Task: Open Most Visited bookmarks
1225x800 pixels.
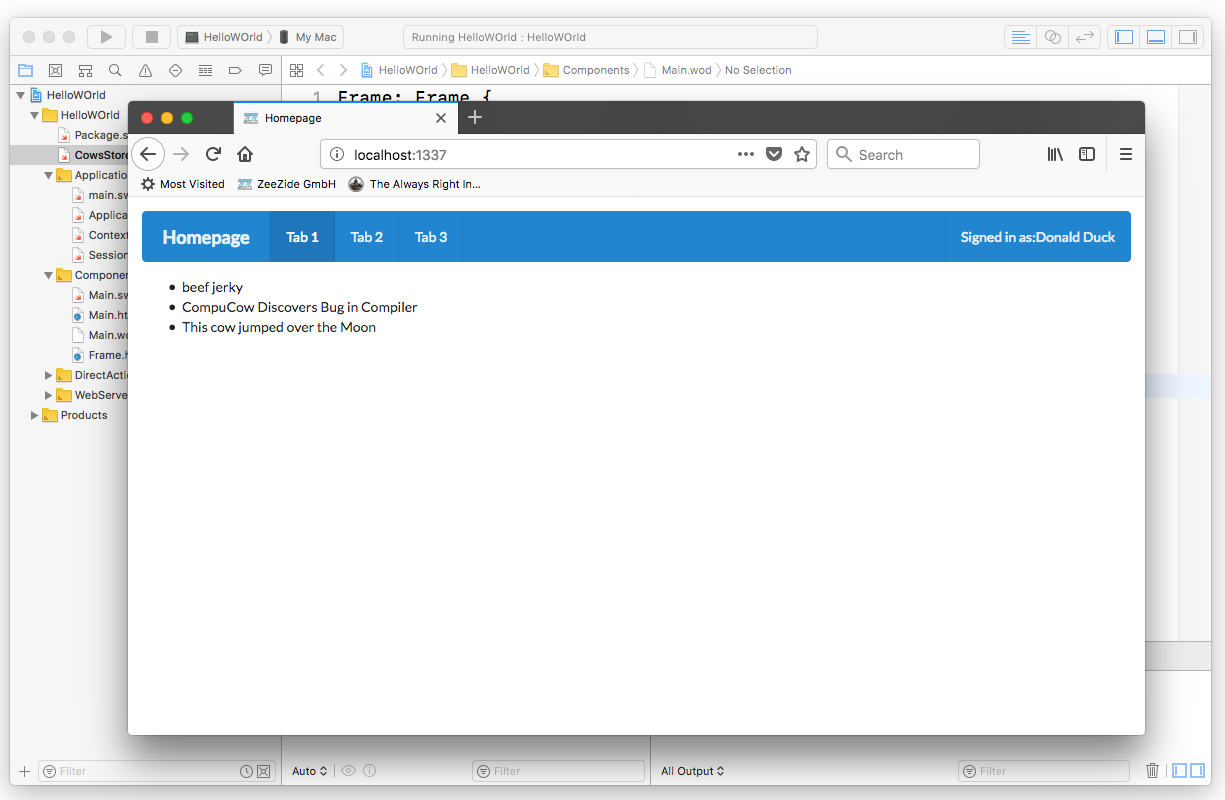Action: click(183, 184)
